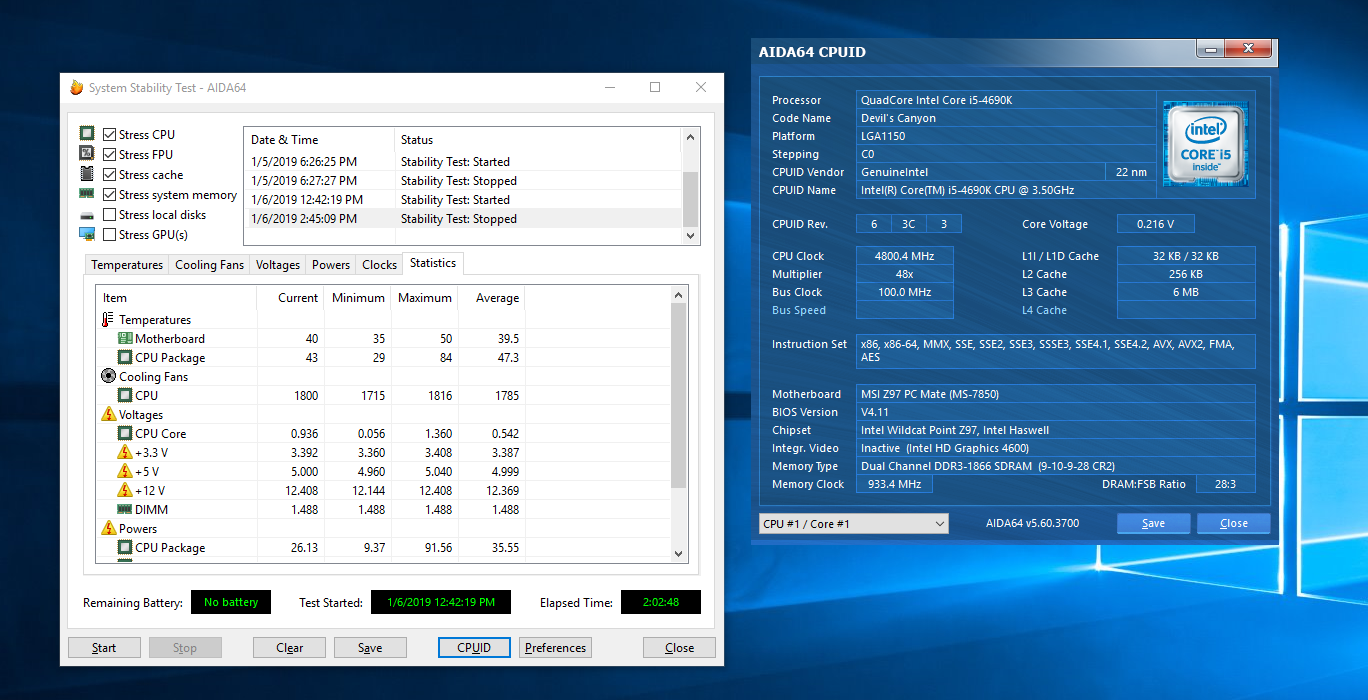Select the Clocks tab

coord(379,265)
